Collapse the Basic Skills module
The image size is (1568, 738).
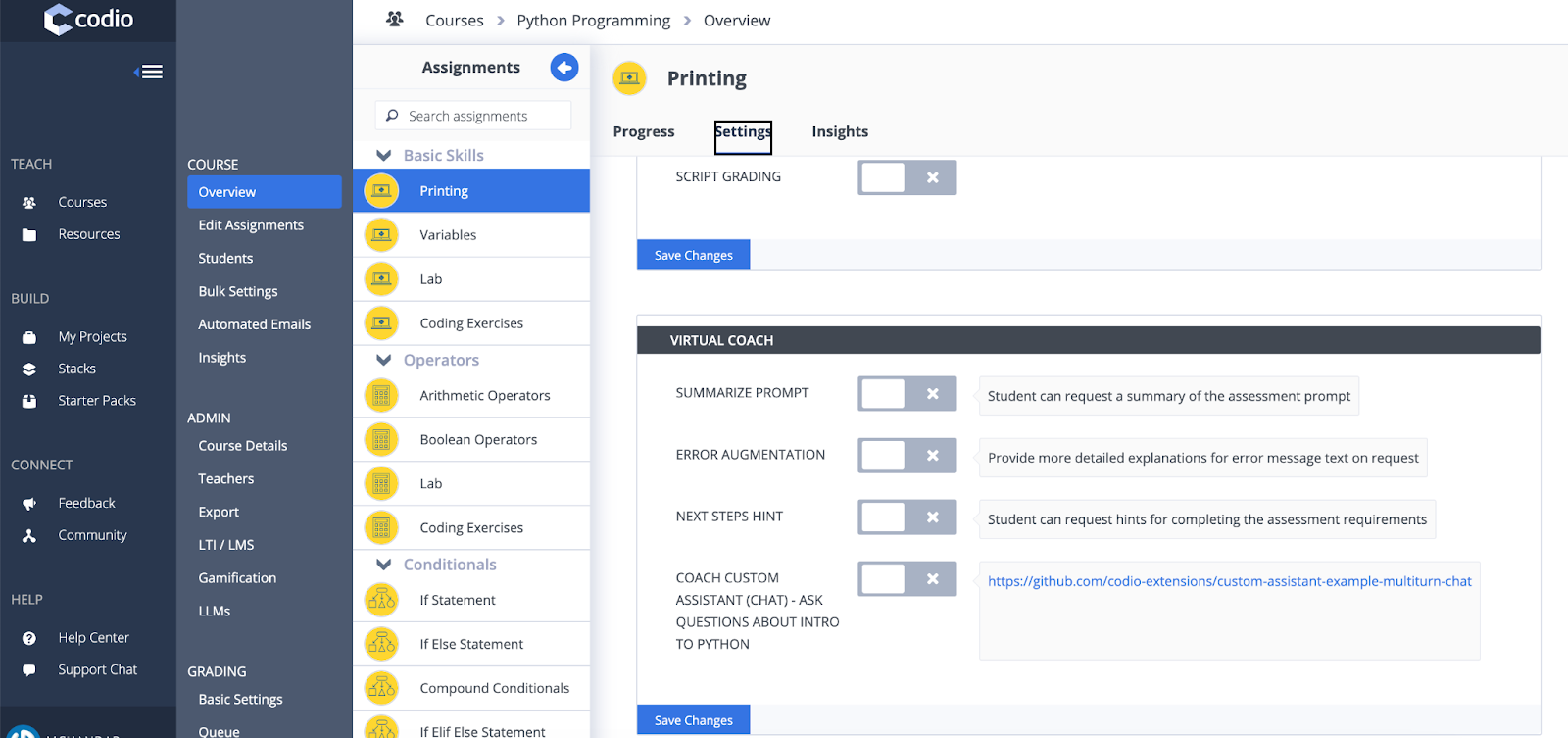click(x=384, y=156)
